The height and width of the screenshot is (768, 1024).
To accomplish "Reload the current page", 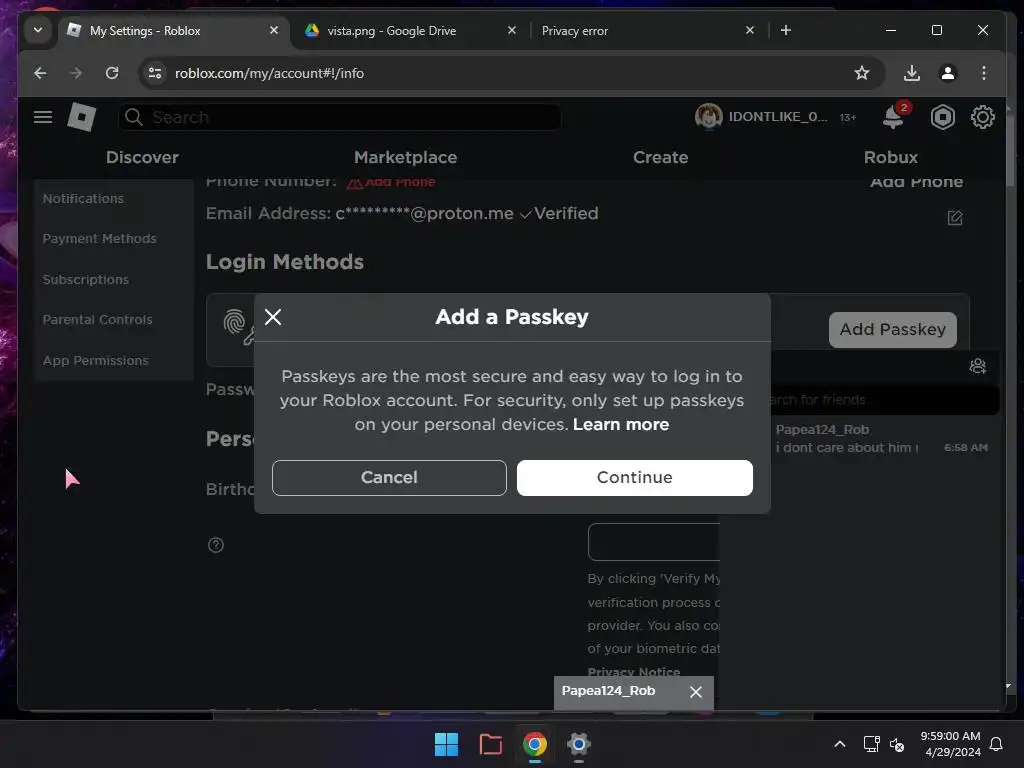I will [x=112, y=73].
